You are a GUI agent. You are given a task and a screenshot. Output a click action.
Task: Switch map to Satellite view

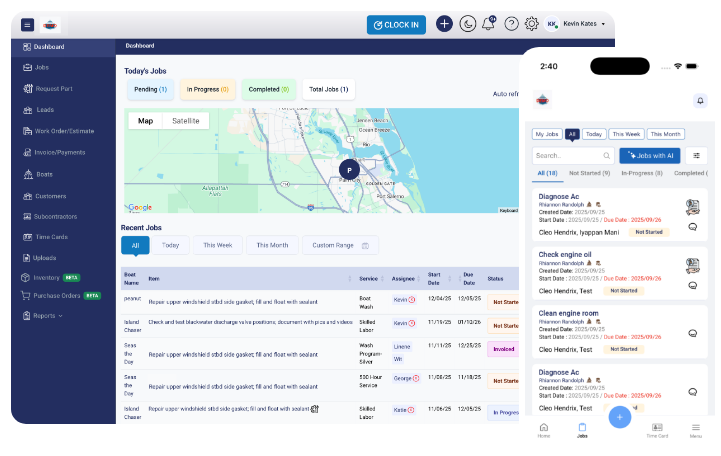tap(186, 121)
